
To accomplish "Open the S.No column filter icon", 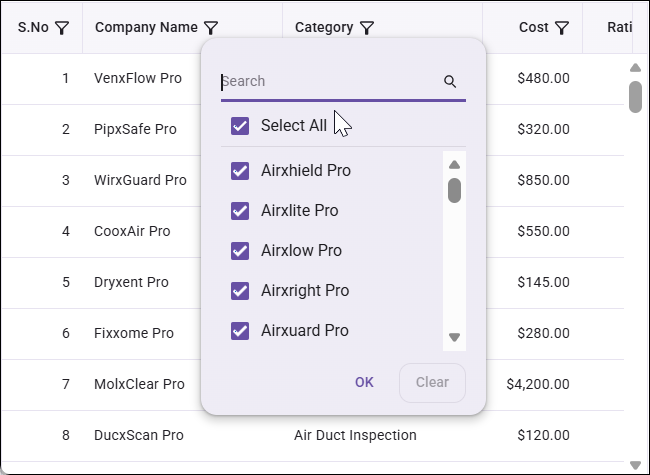I will 62,28.
